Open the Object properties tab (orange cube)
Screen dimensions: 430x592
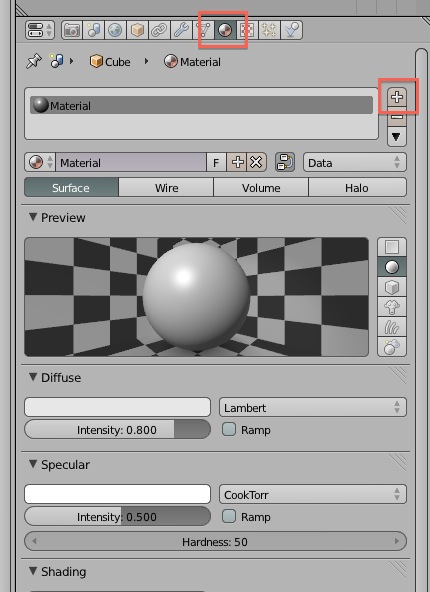click(x=137, y=30)
